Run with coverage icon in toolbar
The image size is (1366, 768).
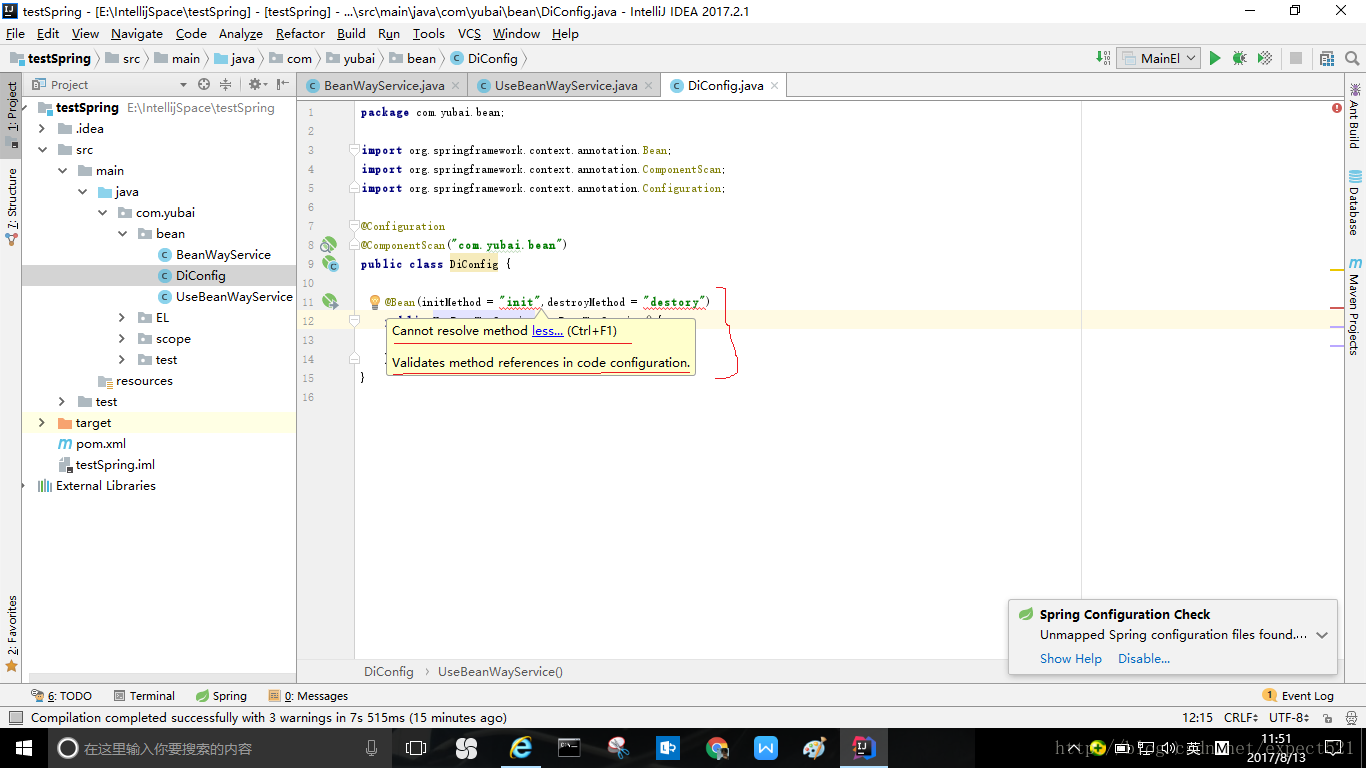coord(1265,58)
